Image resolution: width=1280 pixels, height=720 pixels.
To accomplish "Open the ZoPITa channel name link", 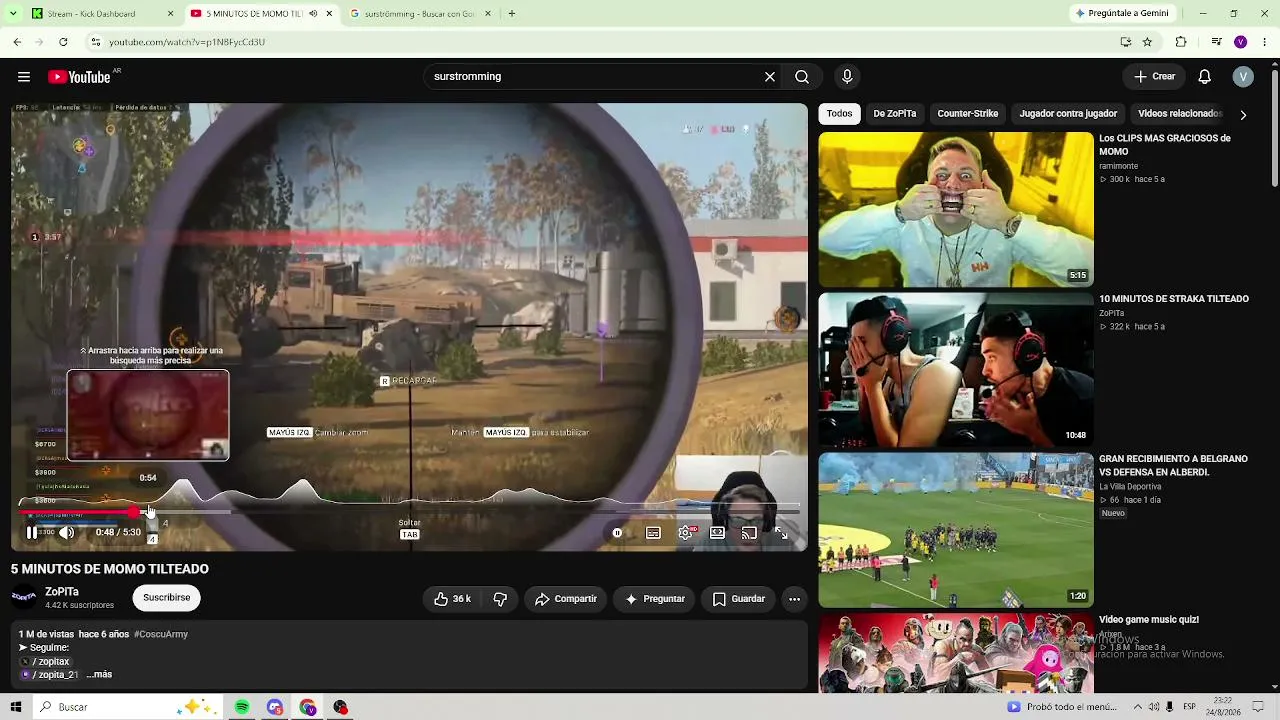I will 62,592.
